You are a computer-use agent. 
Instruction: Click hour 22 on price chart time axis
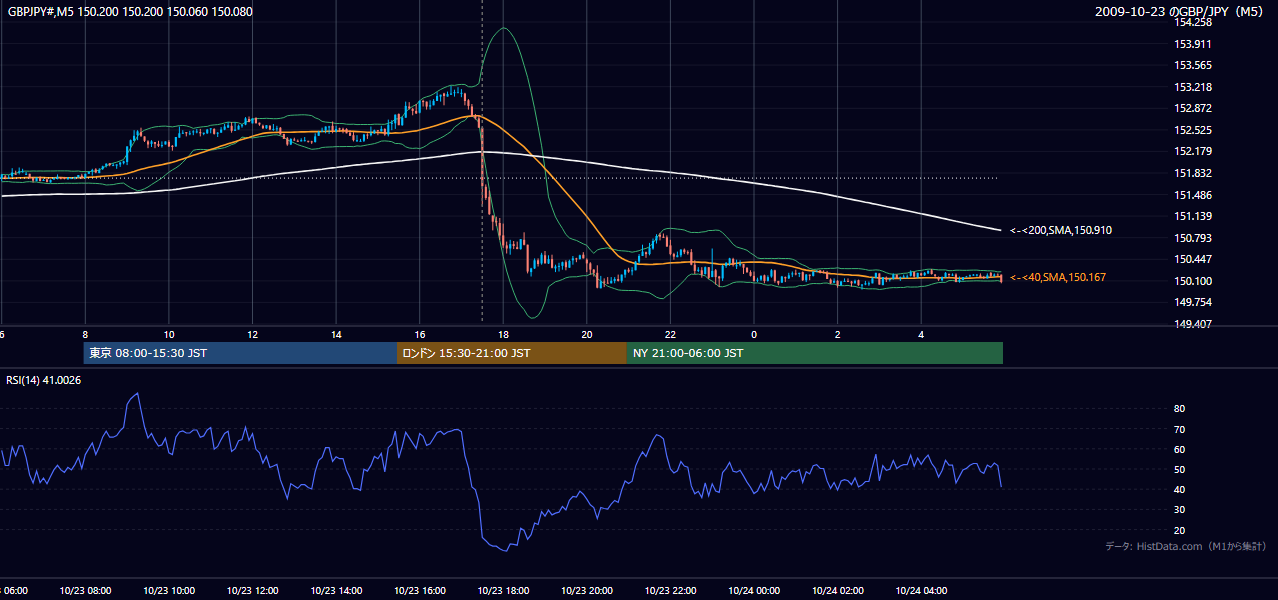point(670,335)
